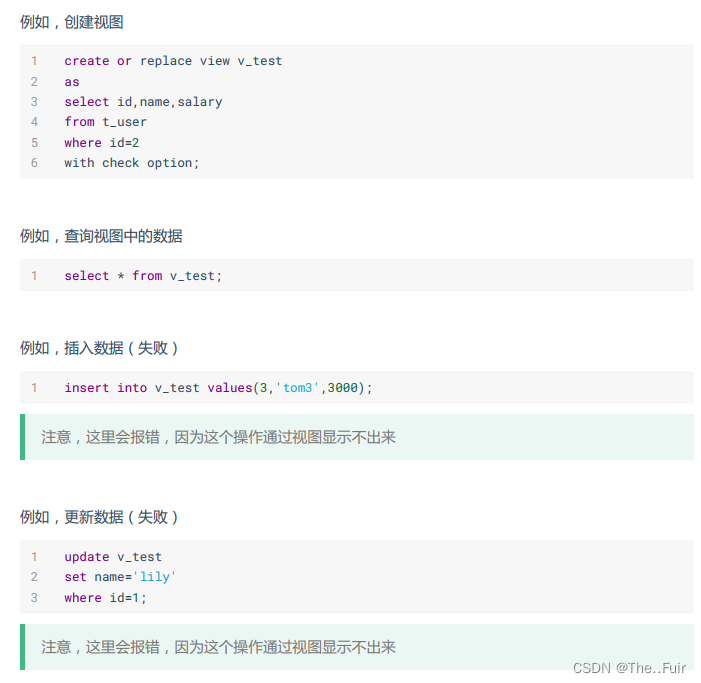Click the heading '例如，查询视图中的数据'
701x683 pixels.
101,236
